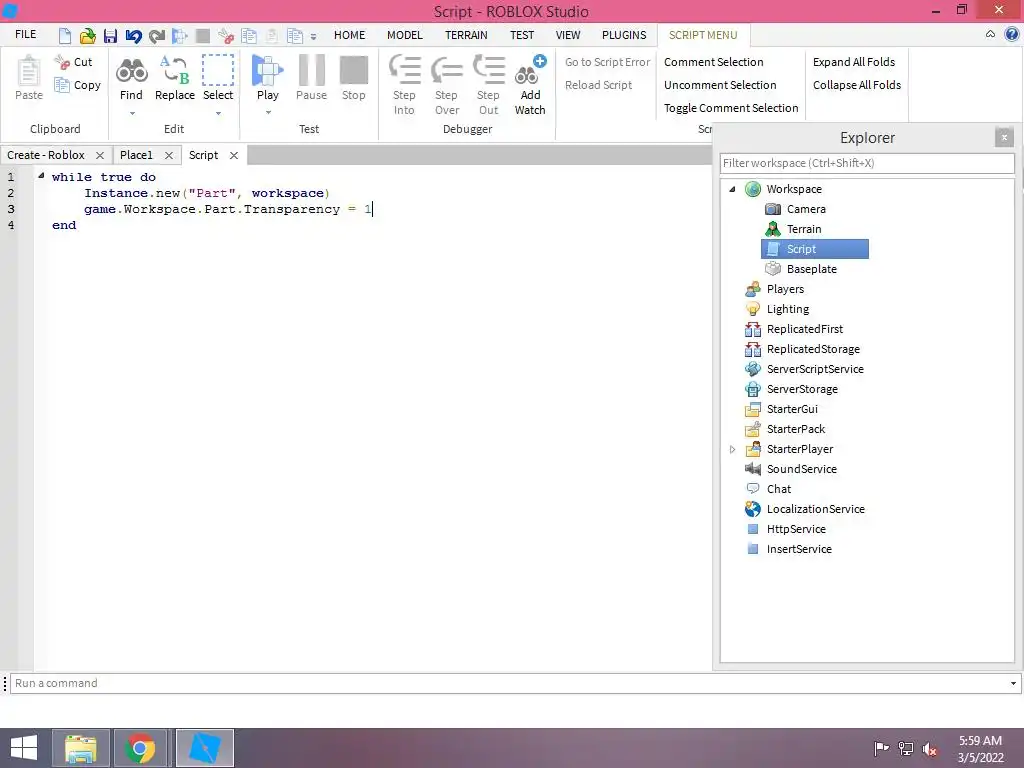1024x768 pixels.
Task: Open the Replace tool
Action: click(x=174, y=78)
